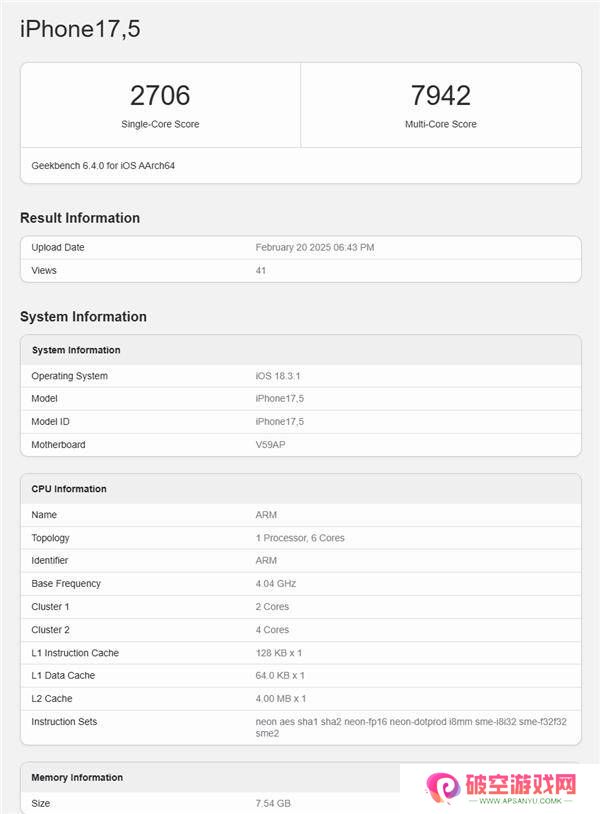Click the L1 Instruction Cache label
Viewport: 600px width, 814px height.
tap(75, 653)
